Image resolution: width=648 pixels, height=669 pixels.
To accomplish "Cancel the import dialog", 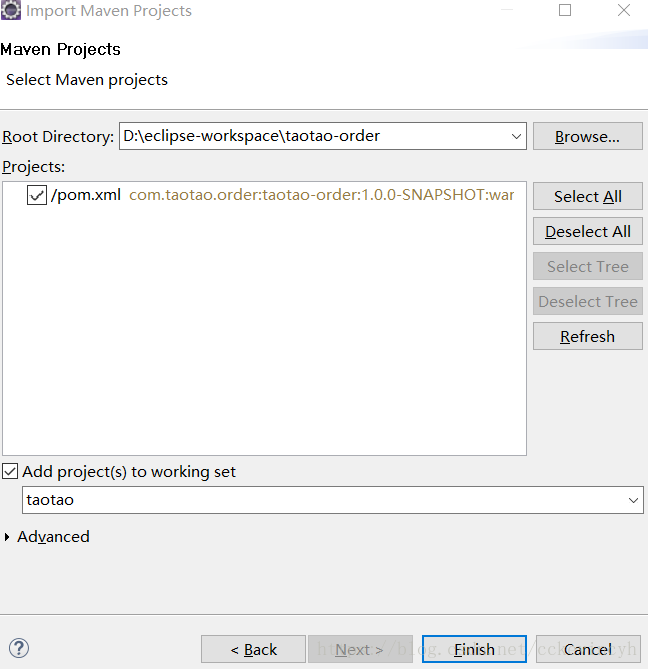I will pyautogui.click(x=588, y=649).
